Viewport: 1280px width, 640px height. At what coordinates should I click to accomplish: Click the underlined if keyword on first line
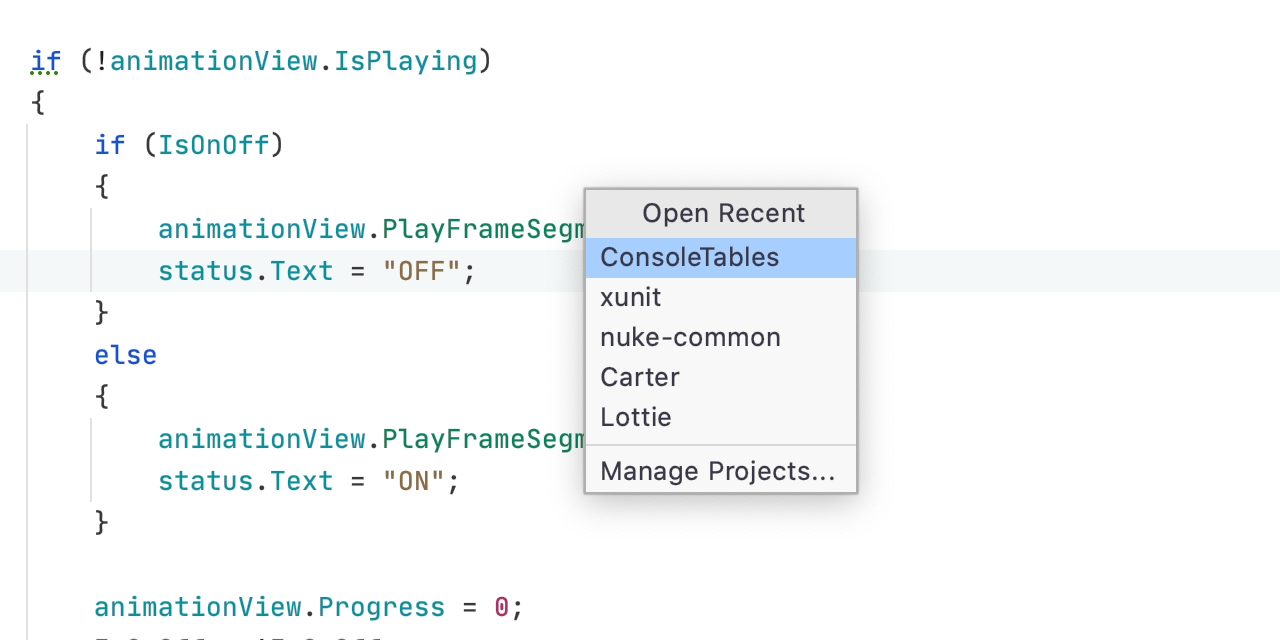(x=46, y=61)
